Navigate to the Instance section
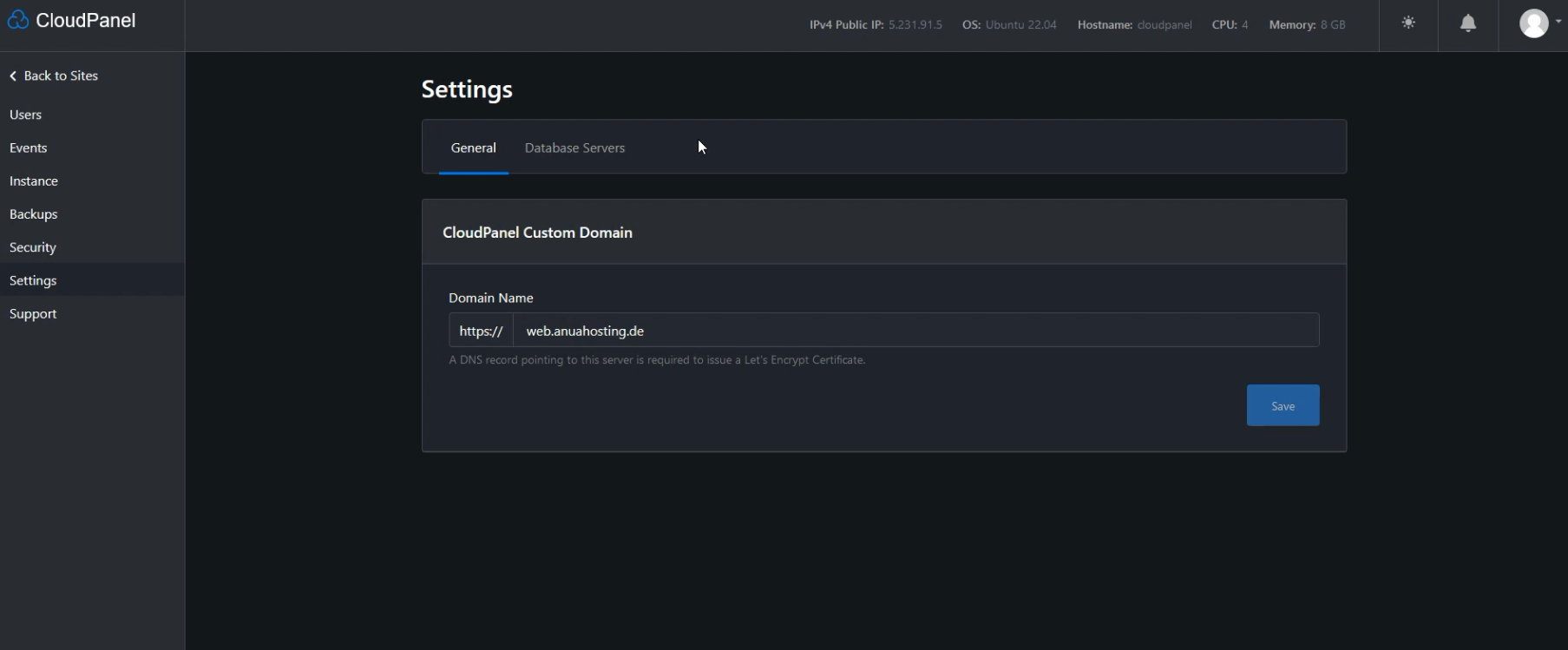 click(34, 181)
